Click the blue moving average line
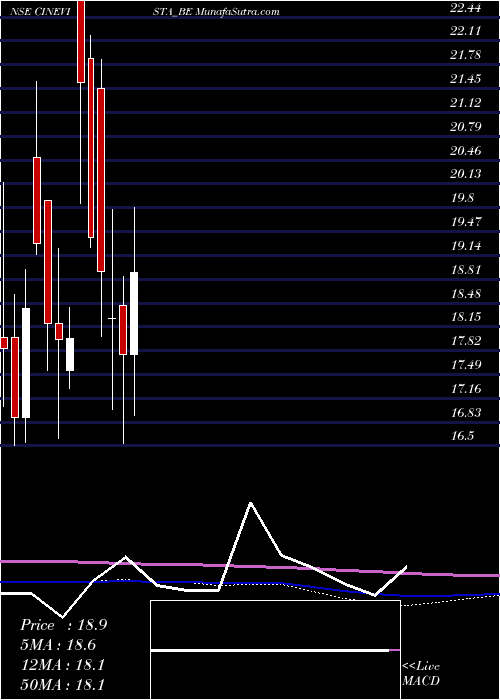The image size is (500, 700). click(250, 588)
